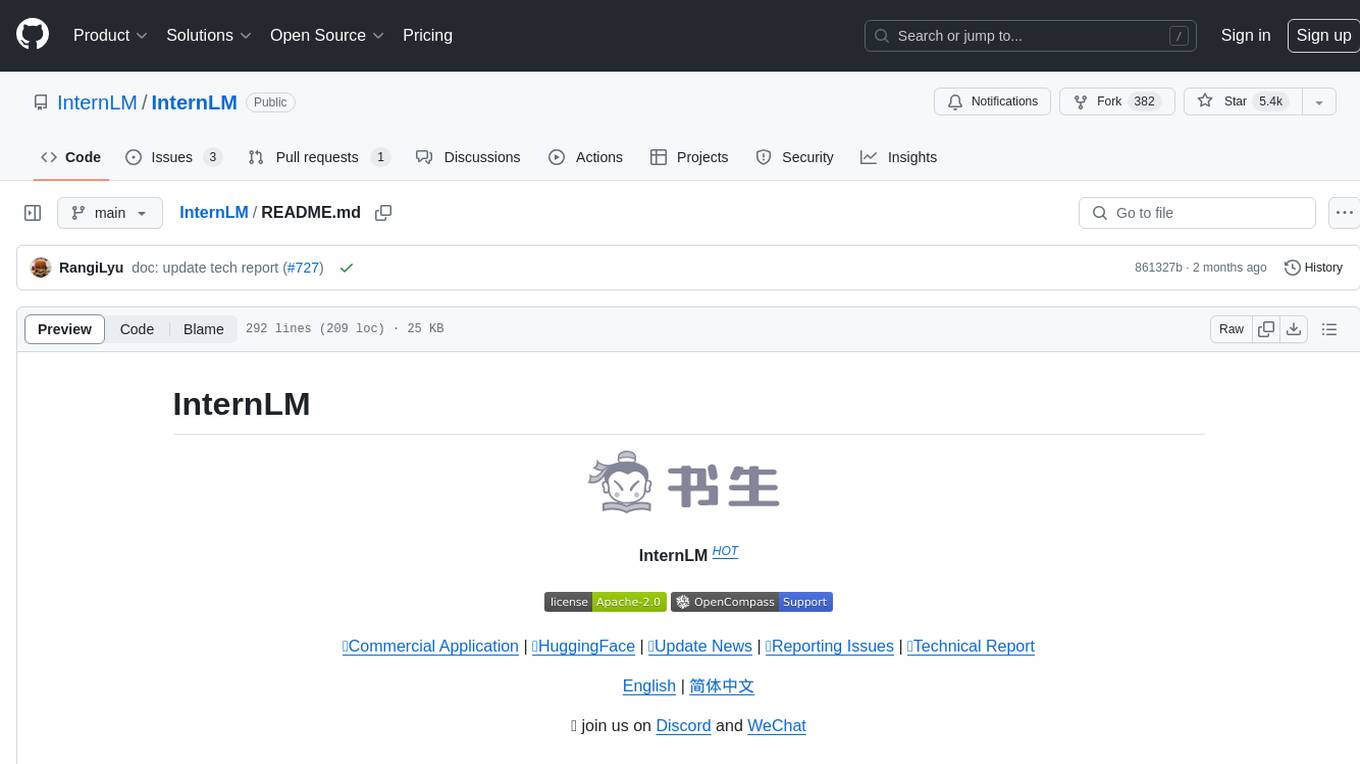This screenshot has width=1360, height=764.
Task: Switch to the Discussions tab
Action: (x=468, y=157)
